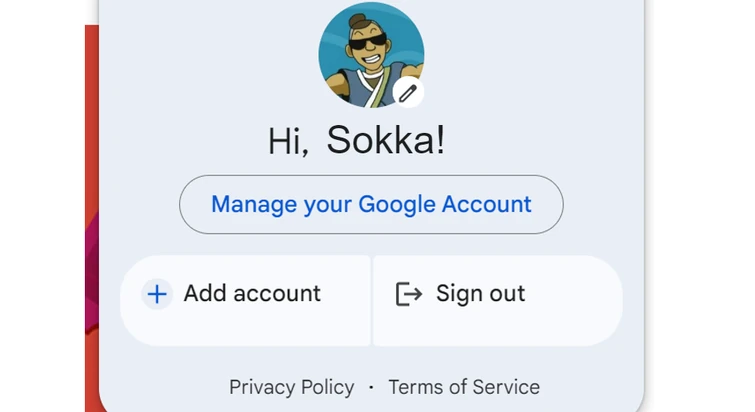This screenshot has height=412, width=755.
Task: Click the white area right of the panel
Action: point(700,200)
